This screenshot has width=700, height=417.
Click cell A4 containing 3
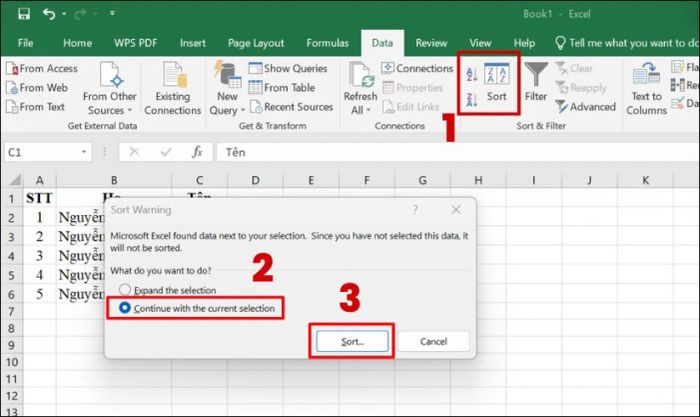coord(40,256)
